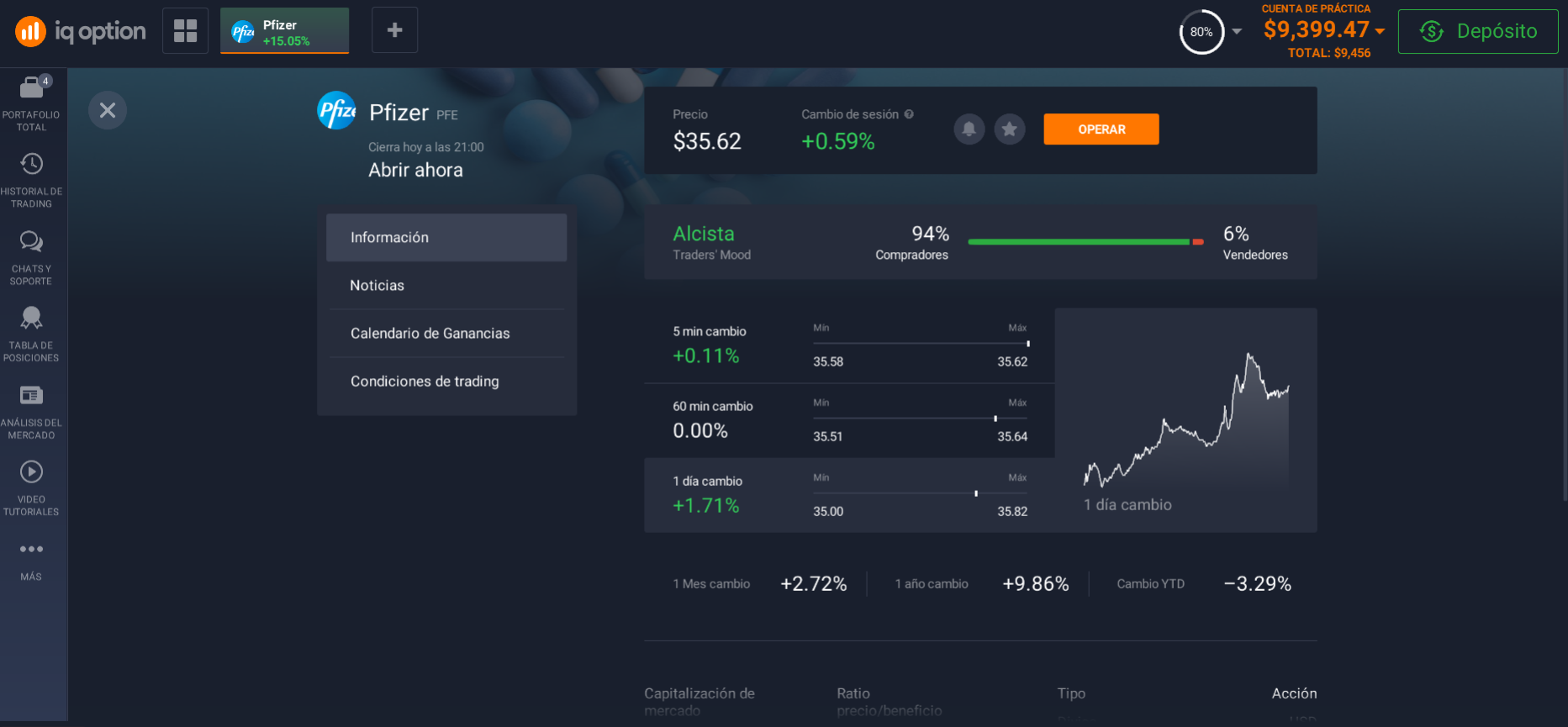
Task: Click the TOTAL: $9,456 text
Action: [1329, 53]
